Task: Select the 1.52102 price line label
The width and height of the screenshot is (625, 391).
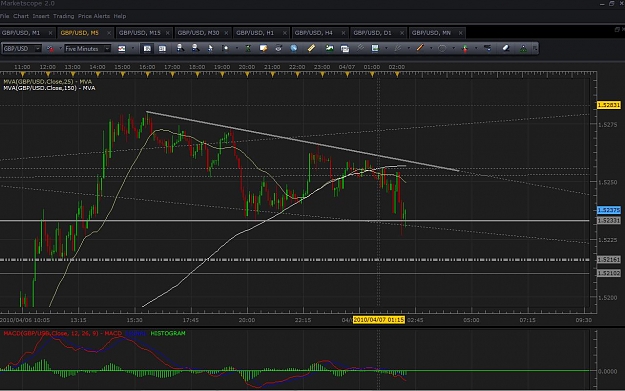Action: (x=609, y=273)
